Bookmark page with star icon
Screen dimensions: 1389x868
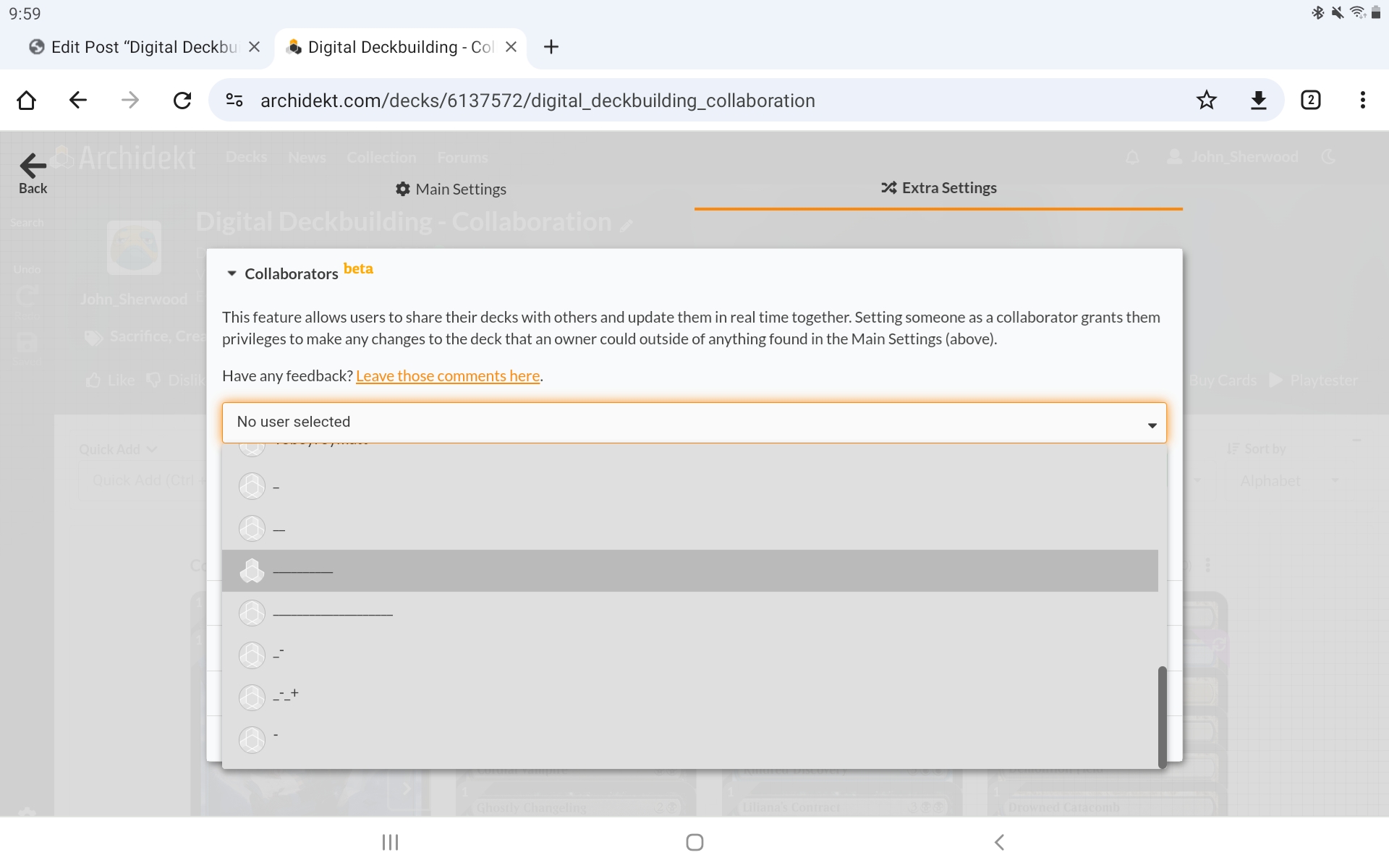1206,100
